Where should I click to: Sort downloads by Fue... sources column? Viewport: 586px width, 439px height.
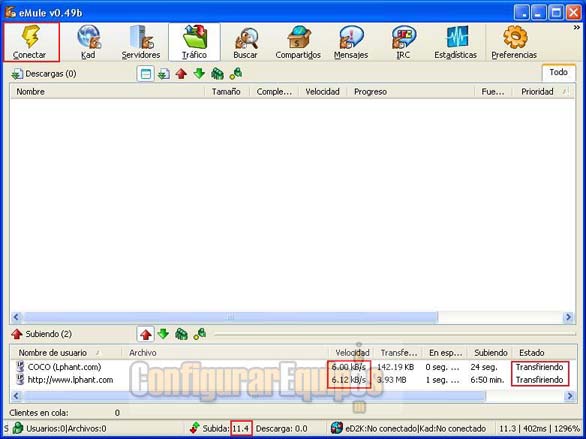(x=493, y=92)
